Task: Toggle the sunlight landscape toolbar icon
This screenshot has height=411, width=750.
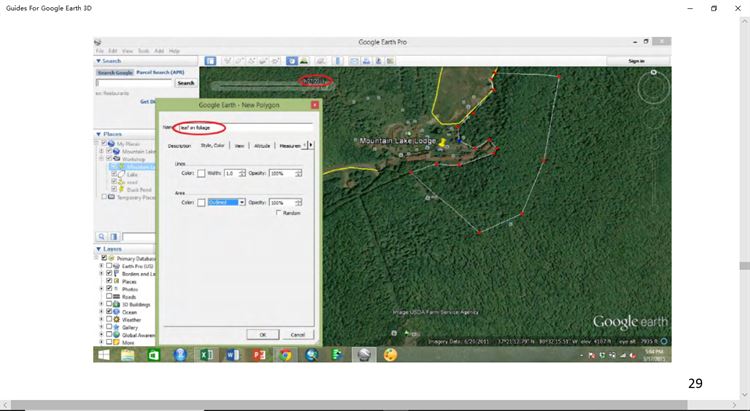Action: 304,61
